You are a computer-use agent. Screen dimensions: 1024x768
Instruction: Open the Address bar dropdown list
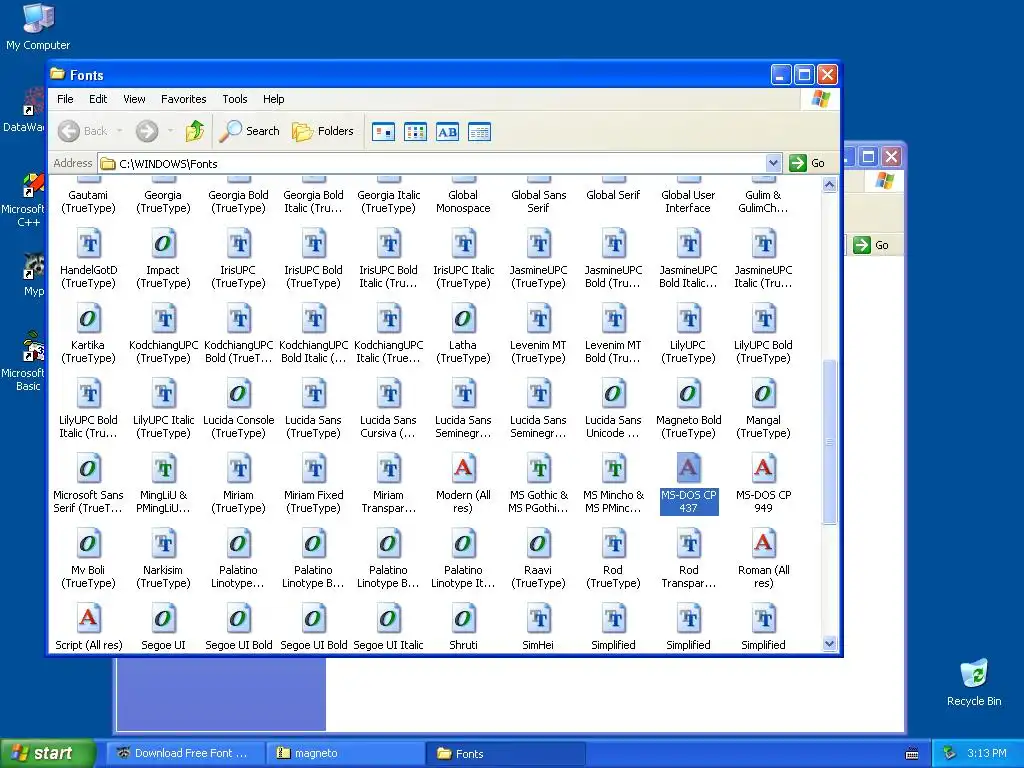[x=773, y=163]
